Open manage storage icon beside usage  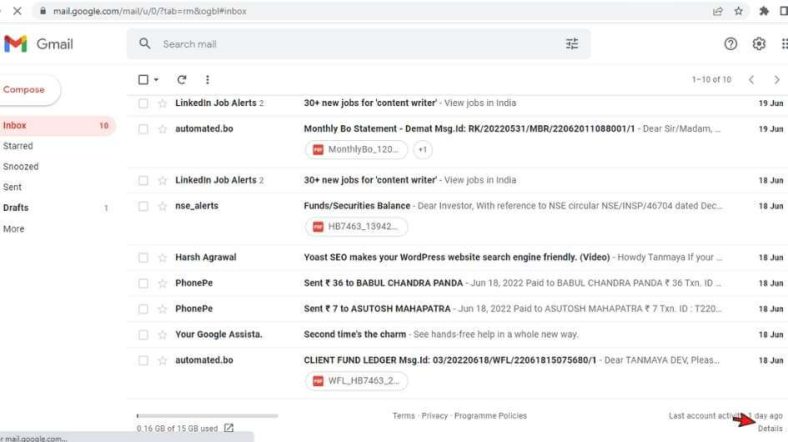tap(229, 428)
